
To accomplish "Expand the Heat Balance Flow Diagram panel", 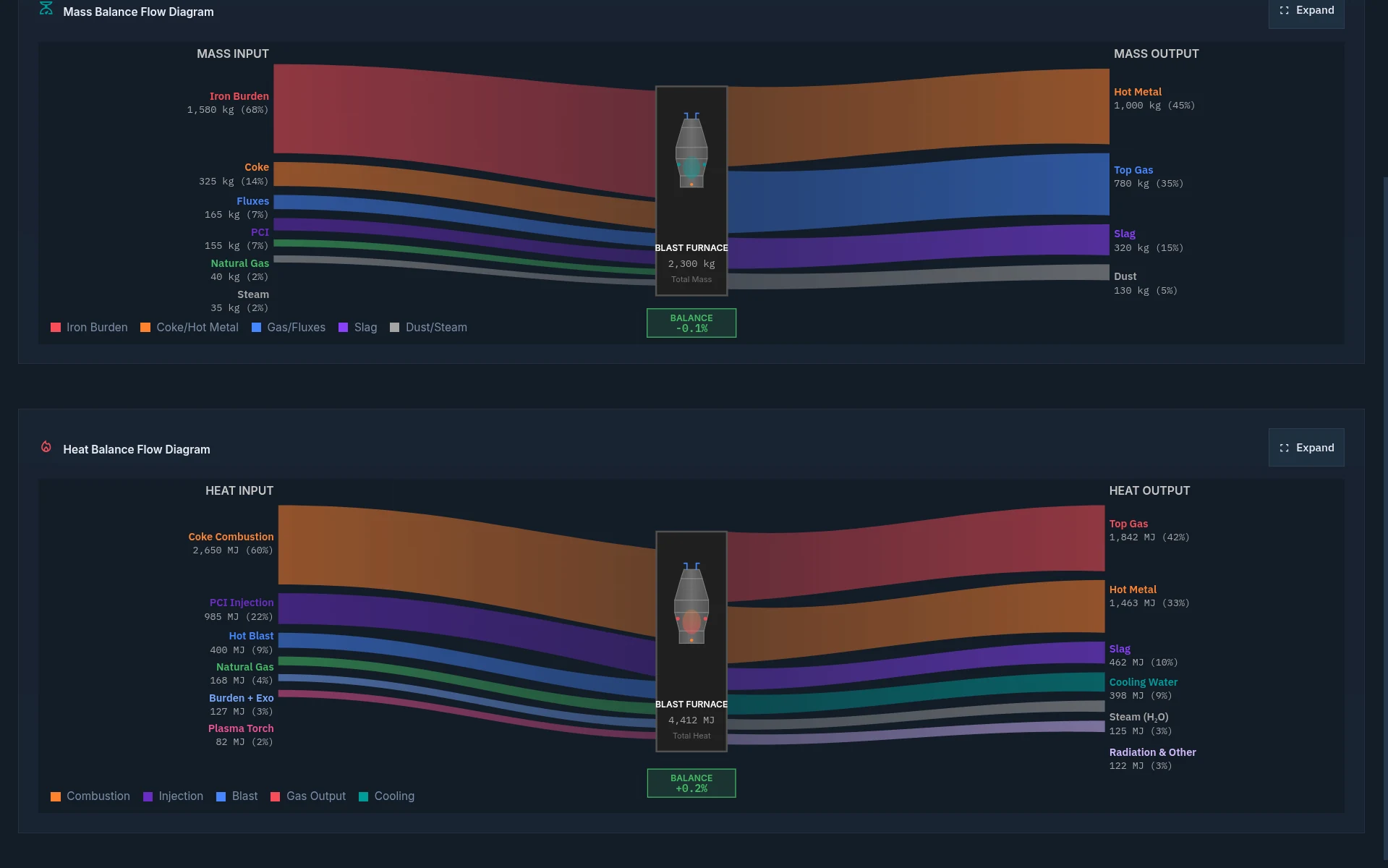I will 1305,447.
